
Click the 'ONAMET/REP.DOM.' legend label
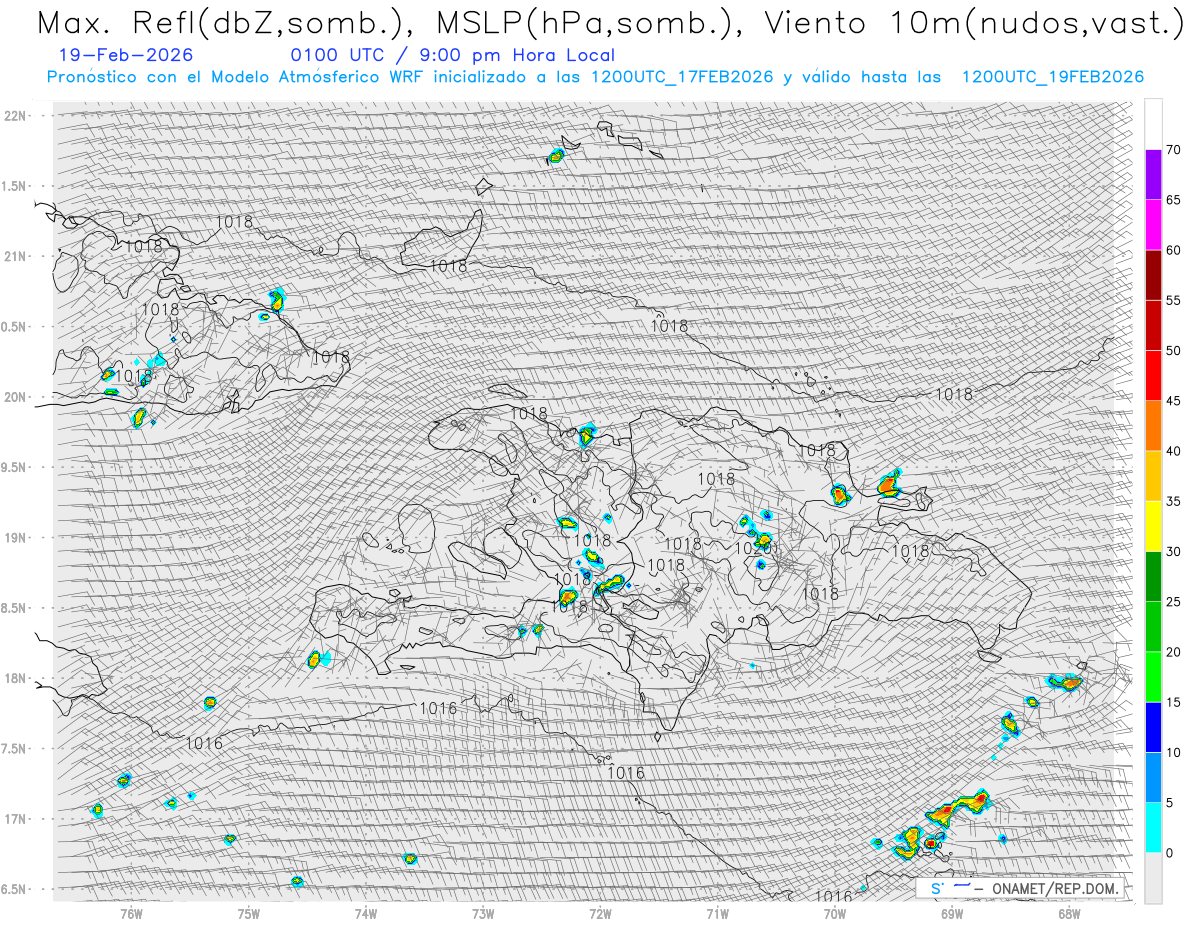point(1054,889)
